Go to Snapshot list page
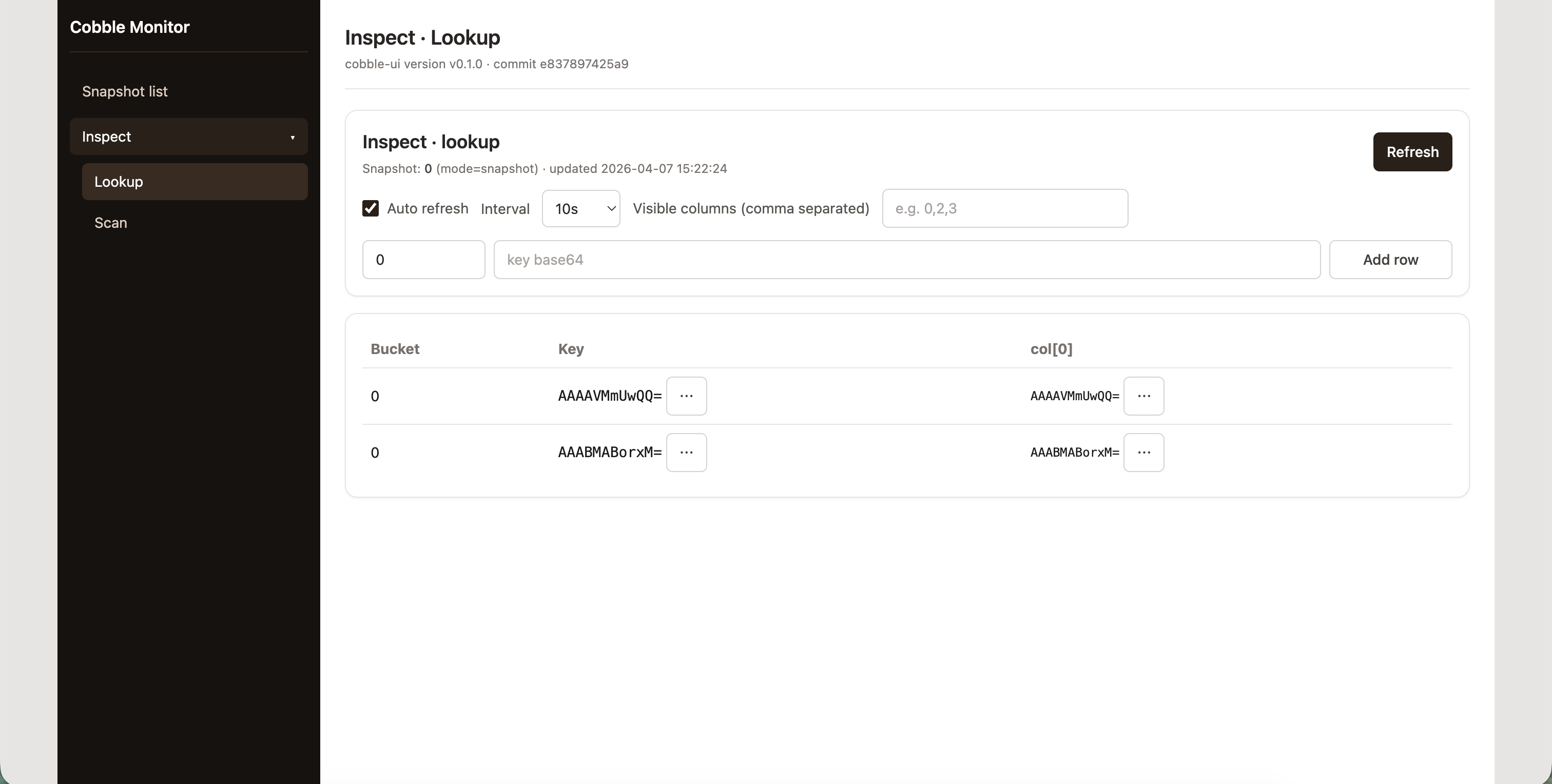Screen dimensions: 1552x784 coord(125,91)
